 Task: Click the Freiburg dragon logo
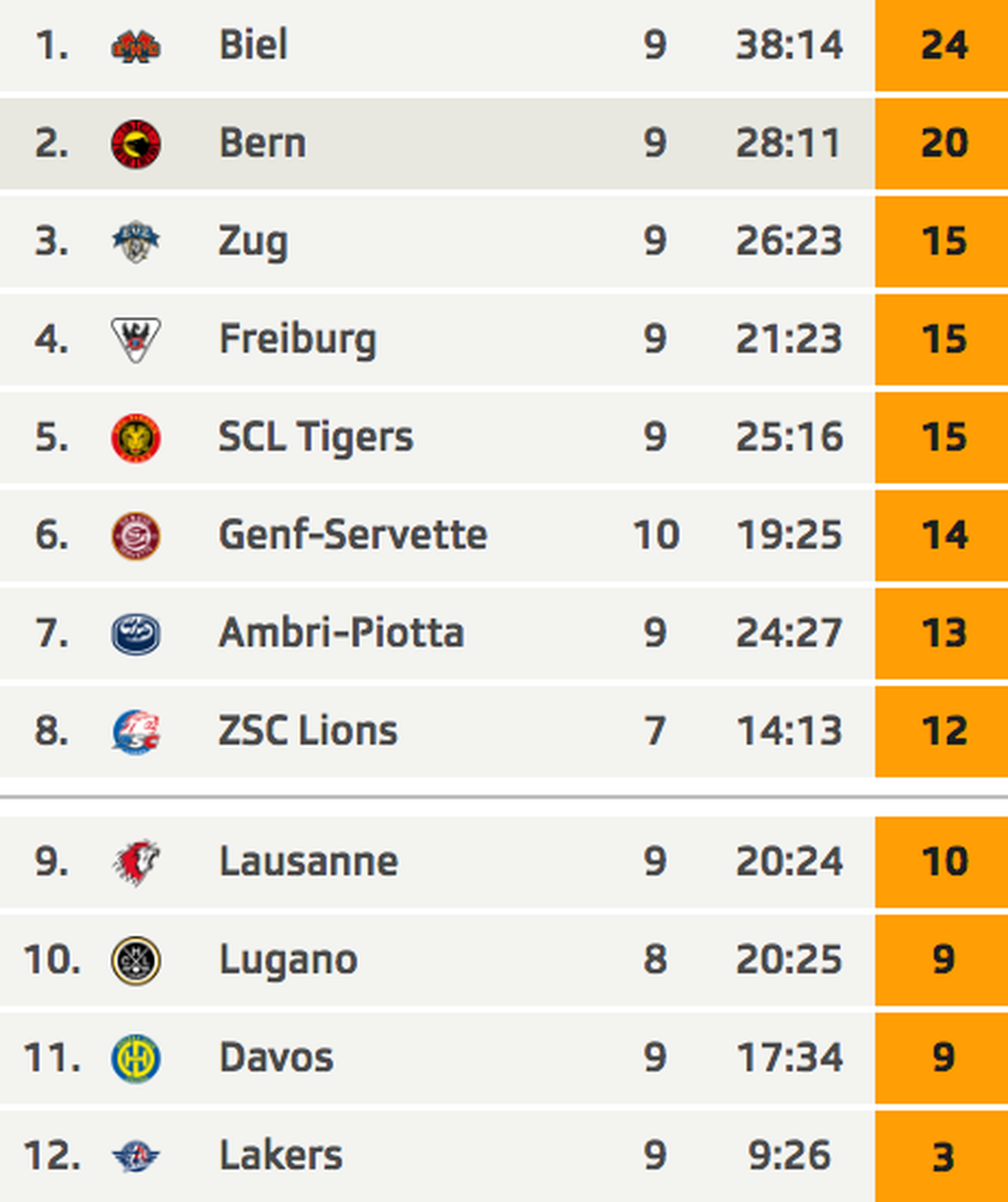click(x=136, y=339)
